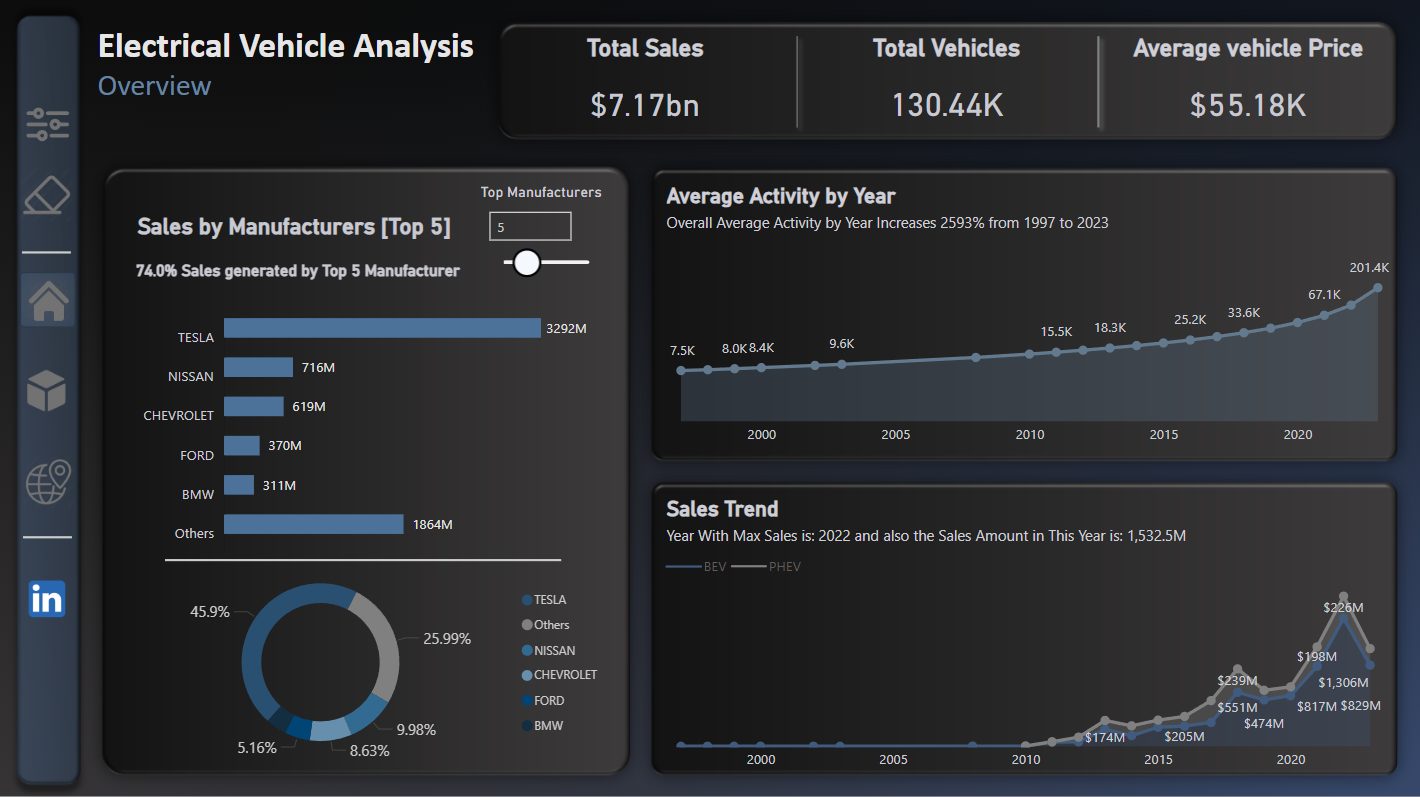Screen dimensions: 1420x797
Task: Select the NISSAN bar in bar chart
Action: point(258,368)
